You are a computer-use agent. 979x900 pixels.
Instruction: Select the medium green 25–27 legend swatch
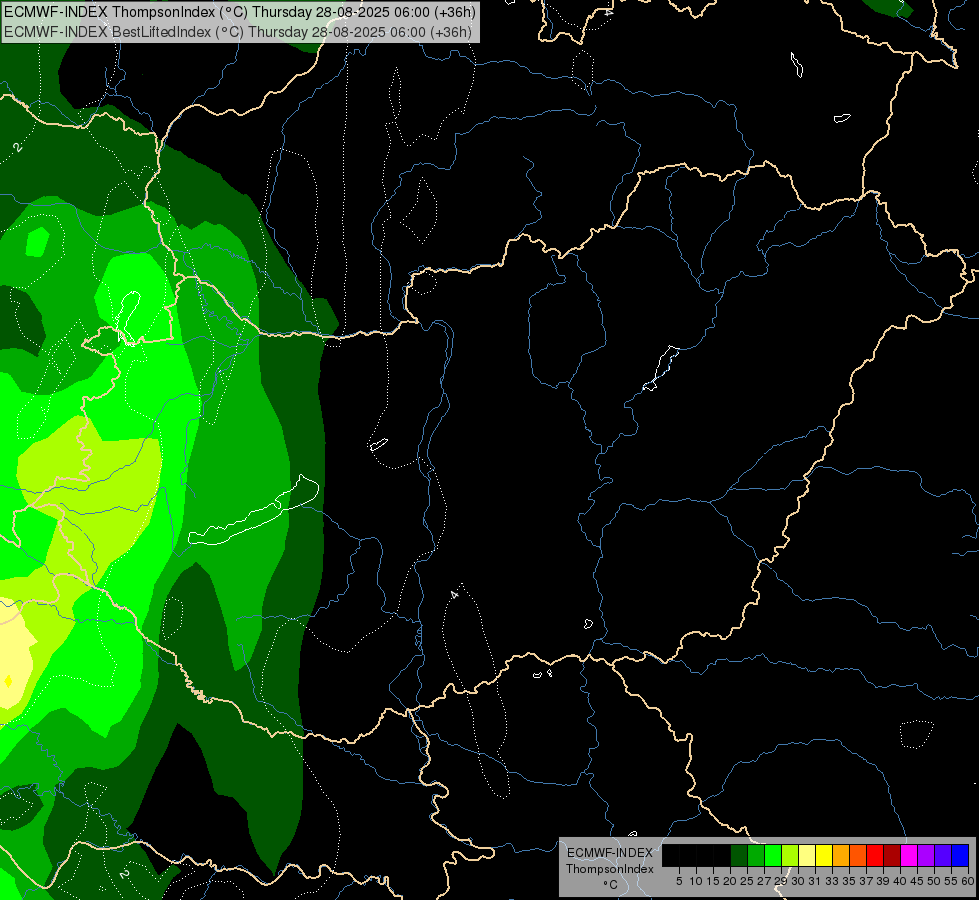[x=756, y=855]
